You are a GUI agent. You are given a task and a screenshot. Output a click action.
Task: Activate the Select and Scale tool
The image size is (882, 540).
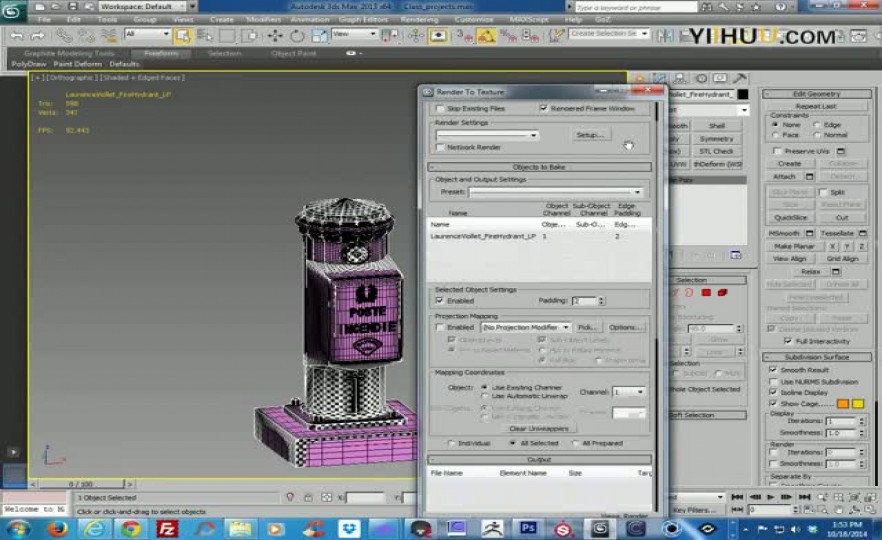319,36
